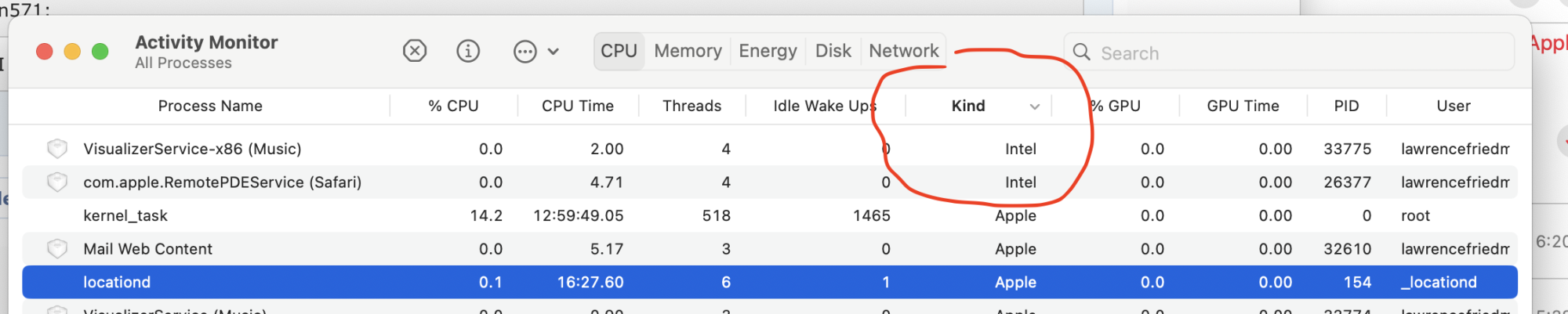Expand the chevron next to more options
1568x314 pixels.
tap(554, 52)
